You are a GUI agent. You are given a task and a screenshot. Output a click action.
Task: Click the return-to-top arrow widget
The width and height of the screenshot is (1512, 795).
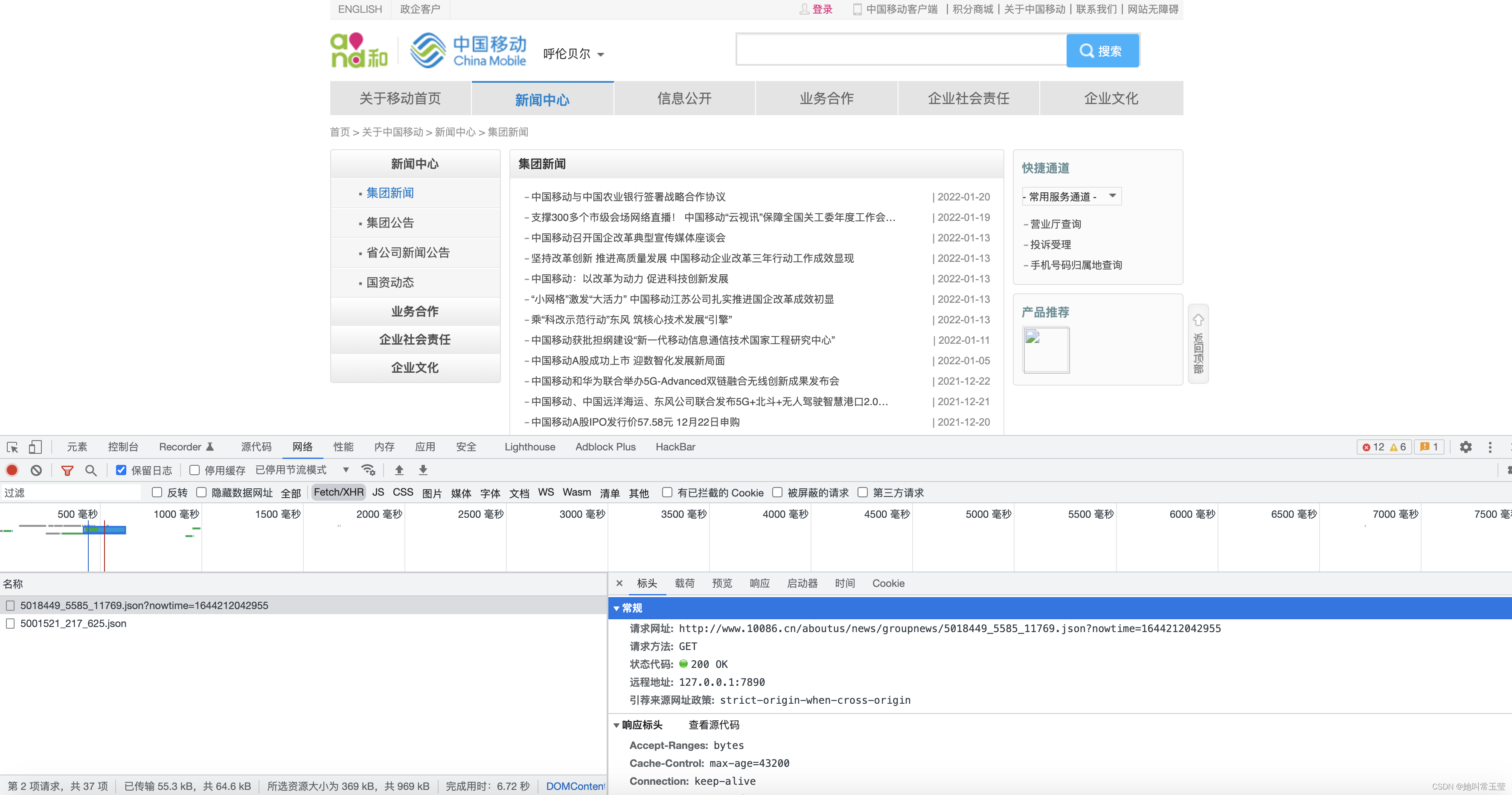1198,343
